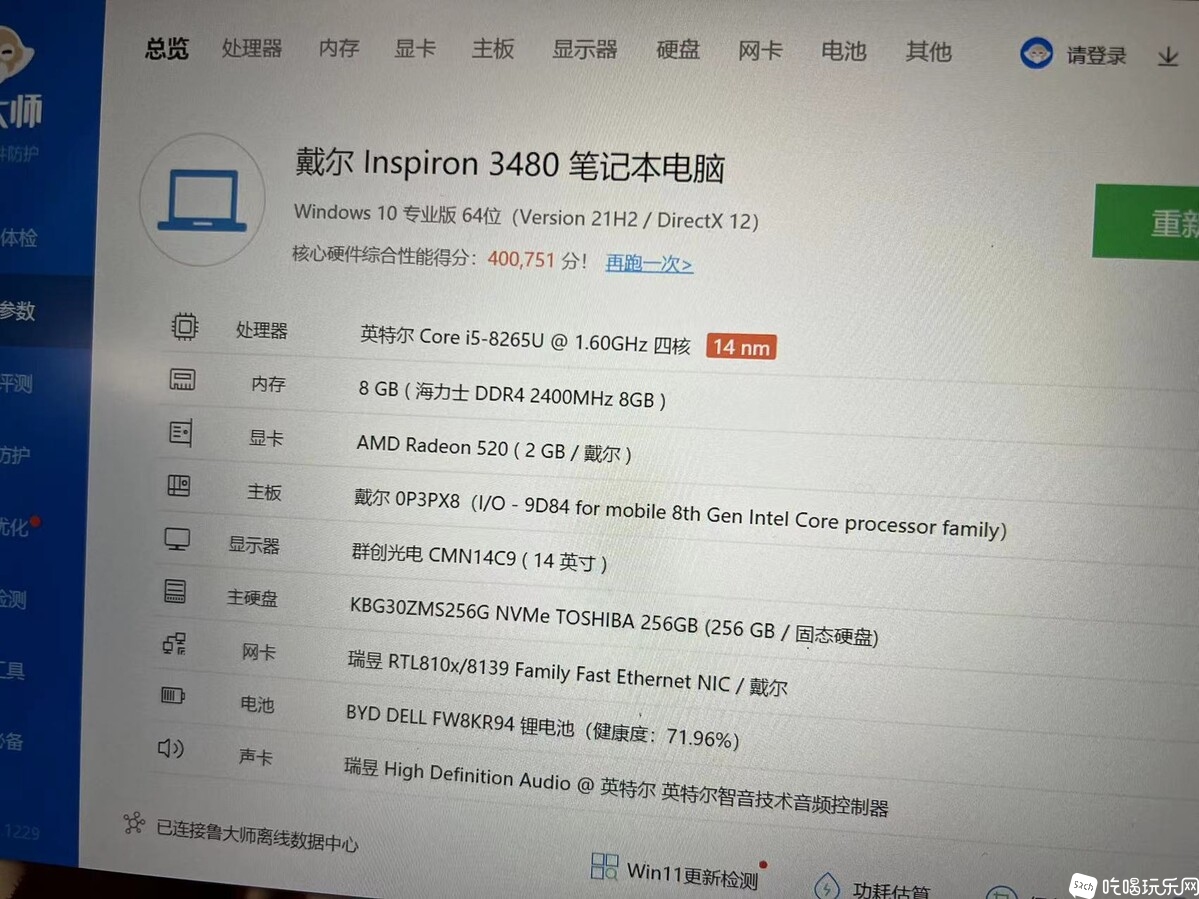Click the 功耗估算 lightning icon
Image resolution: width=1199 pixels, height=899 pixels.
coord(826,886)
